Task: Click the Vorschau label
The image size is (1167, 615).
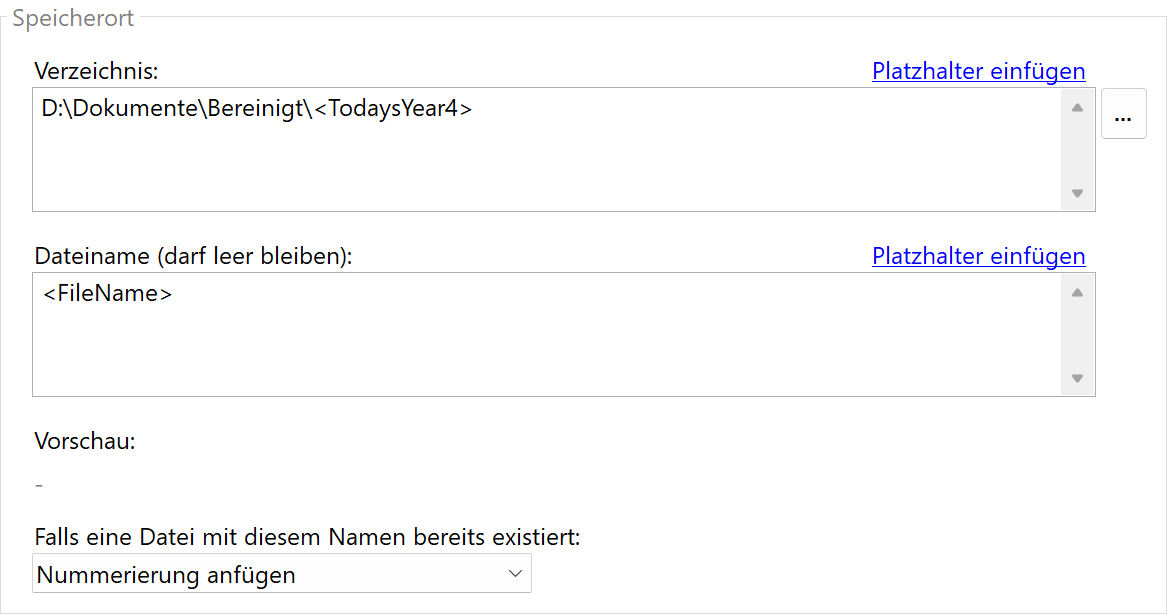Action: pos(85,441)
